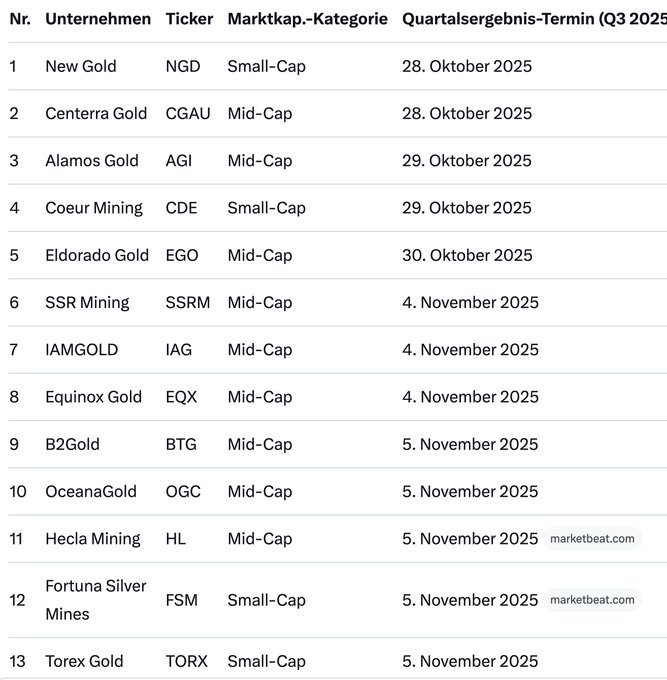Screen dimensions: 667x680
Task: Click the Nr. column header
Action: [19, 19]
